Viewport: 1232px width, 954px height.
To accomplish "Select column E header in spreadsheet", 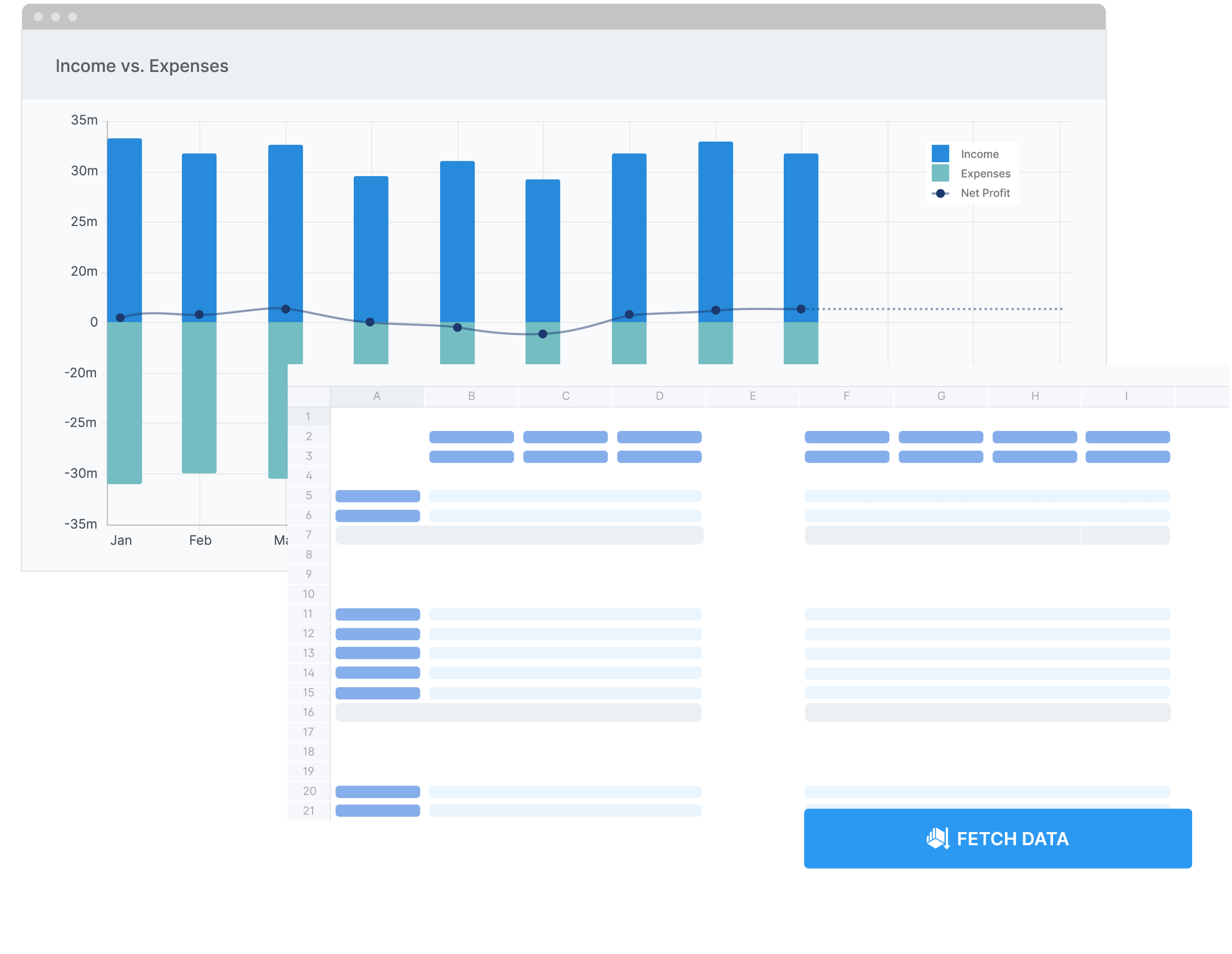I will point(753,396).
